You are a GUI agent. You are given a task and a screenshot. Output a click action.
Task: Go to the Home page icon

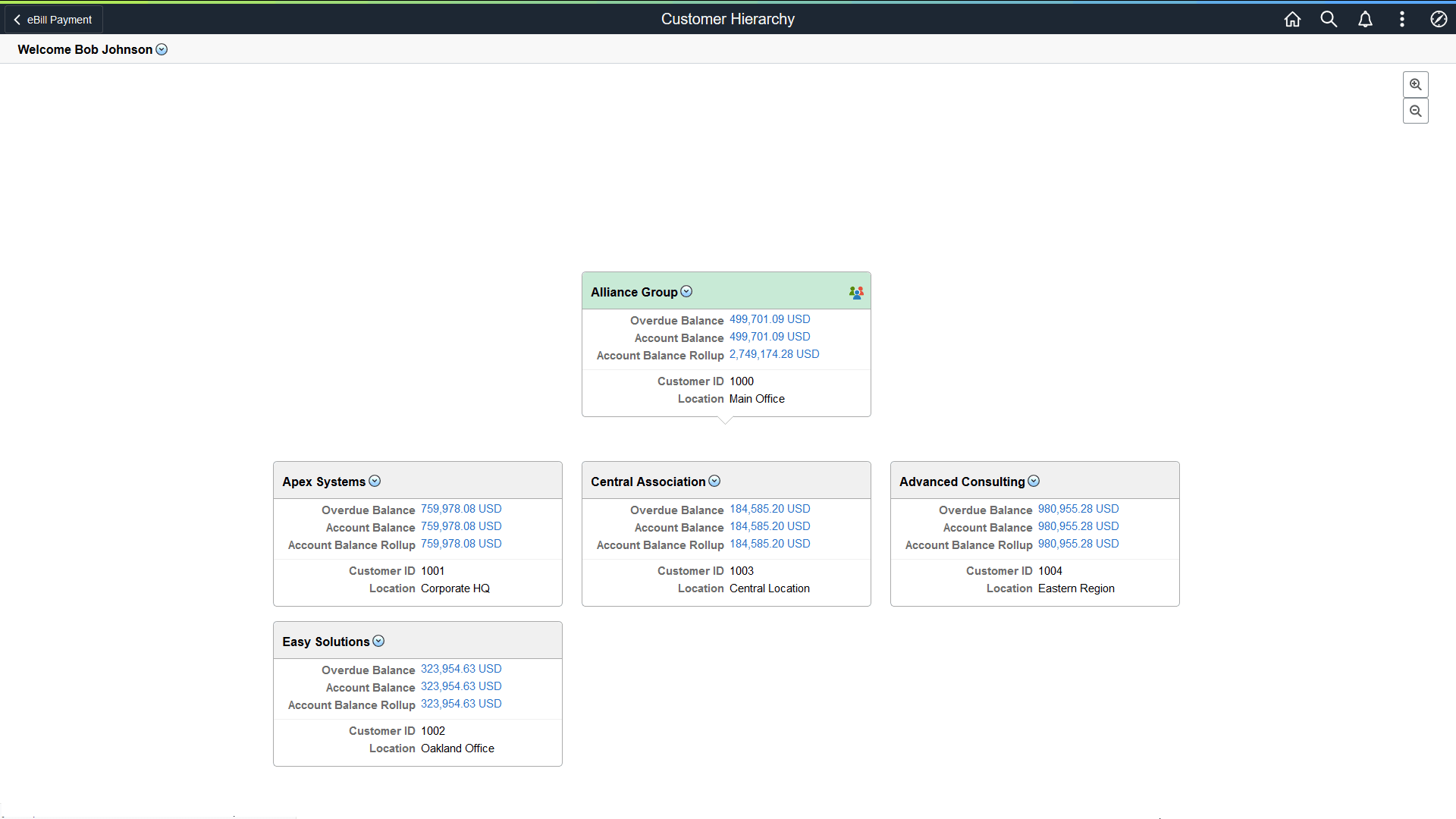point(1292,20)
